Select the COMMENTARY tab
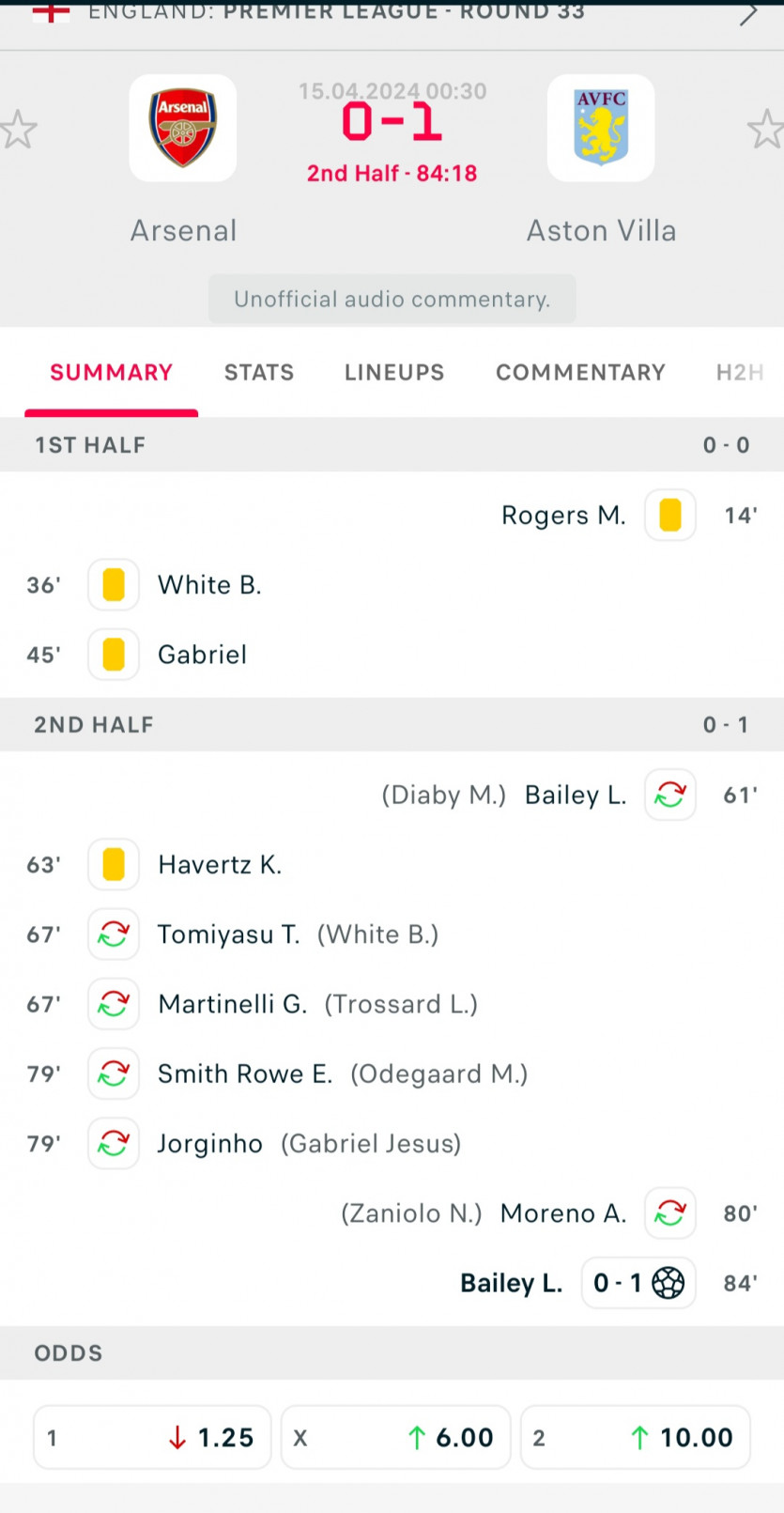The image size is (784, 1513). (x=580, y=373)
